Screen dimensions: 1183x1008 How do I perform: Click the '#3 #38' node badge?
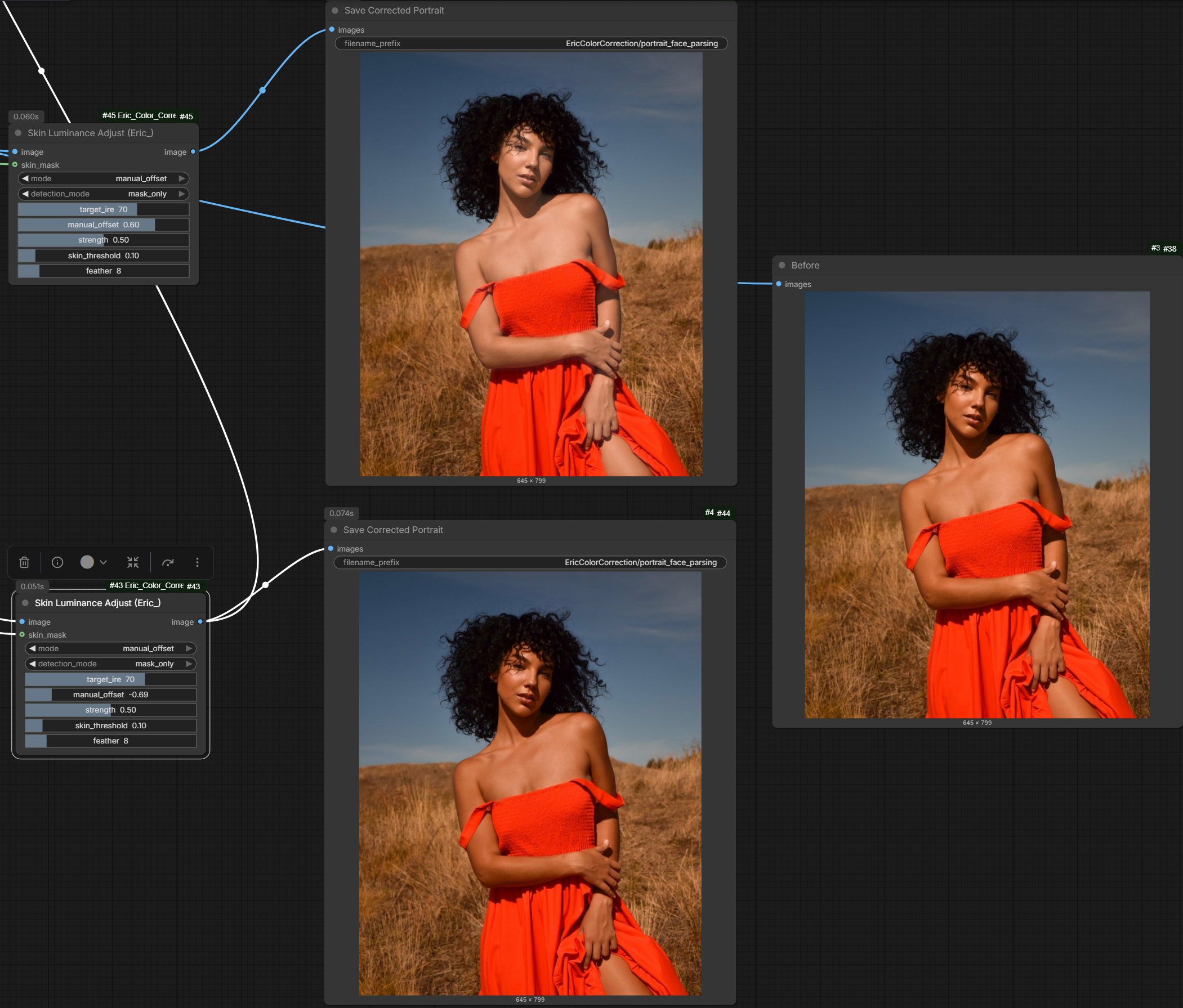pos(1164,248)
